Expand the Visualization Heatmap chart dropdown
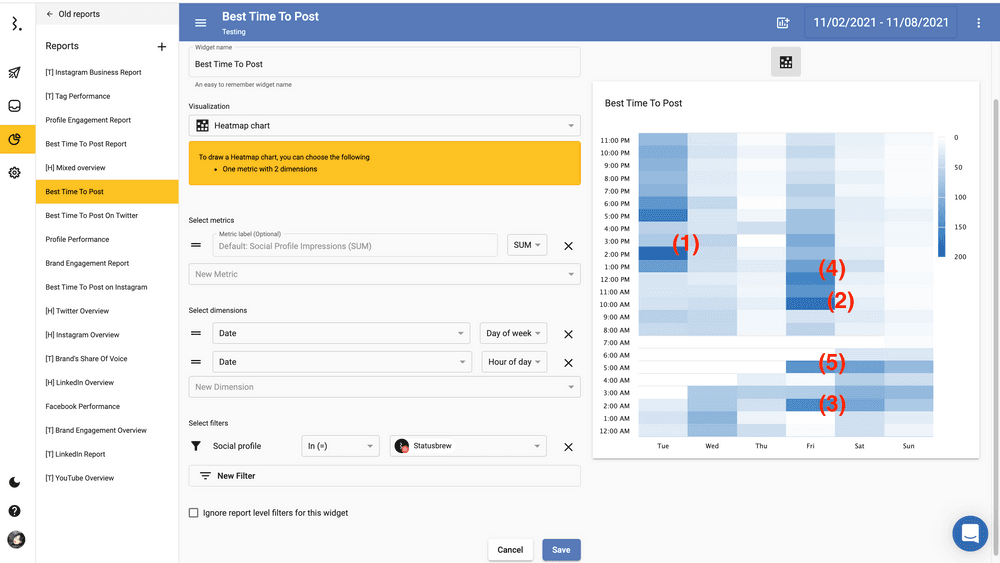This screenshot has width=1000, height=563. coord(384,126)
